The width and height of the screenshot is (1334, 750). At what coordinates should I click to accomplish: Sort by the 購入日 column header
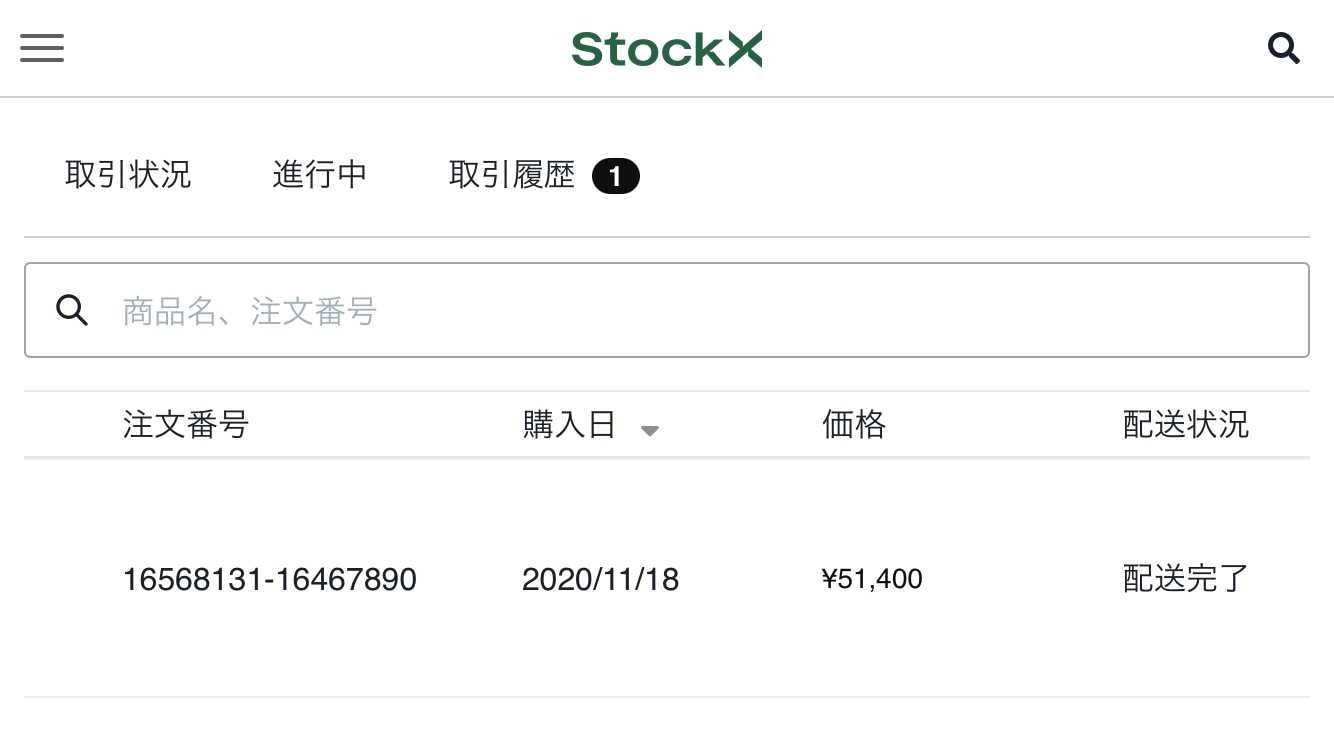click(x=569, y=425)
